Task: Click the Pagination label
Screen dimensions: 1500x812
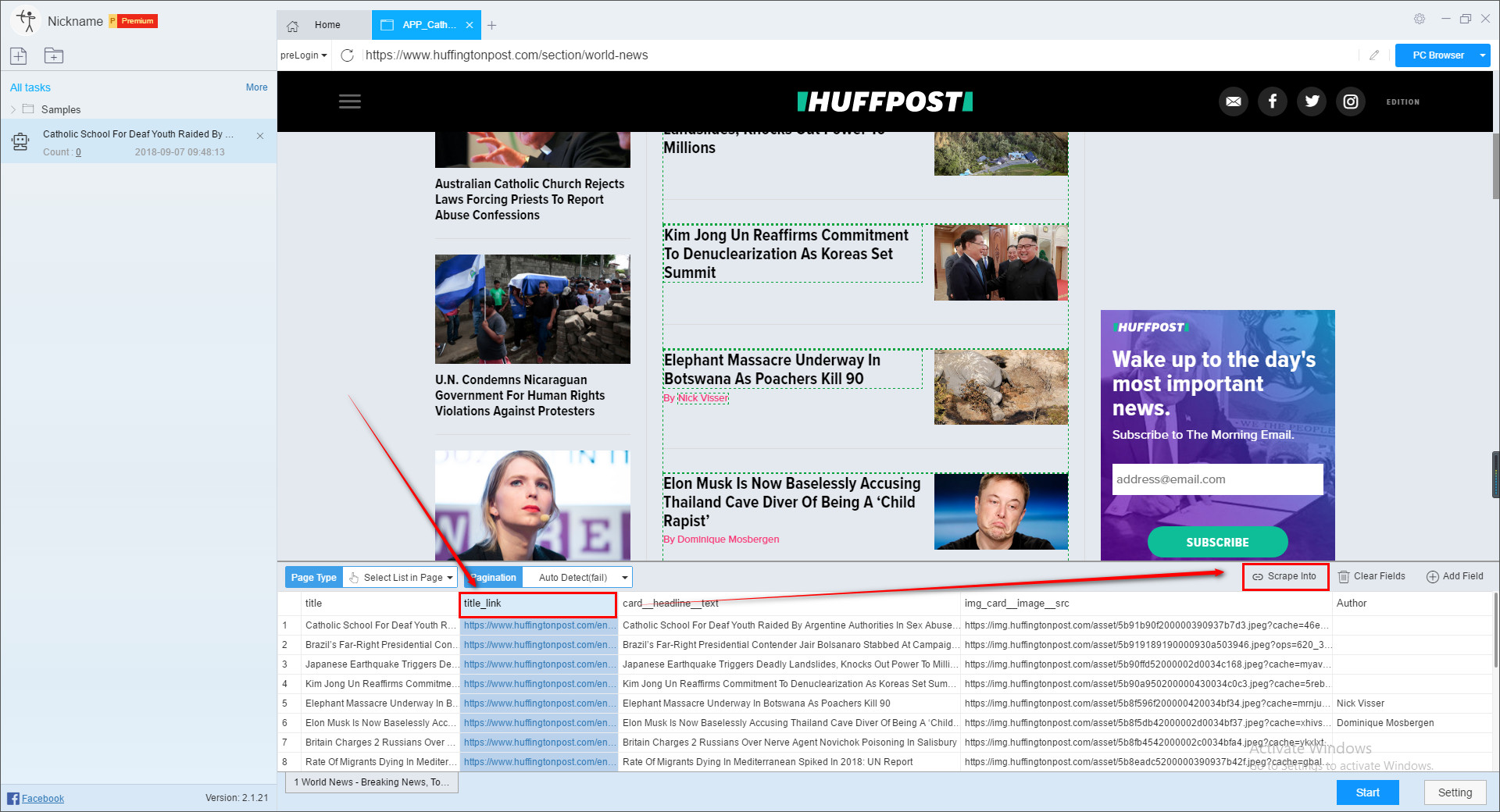Action: 494,578
